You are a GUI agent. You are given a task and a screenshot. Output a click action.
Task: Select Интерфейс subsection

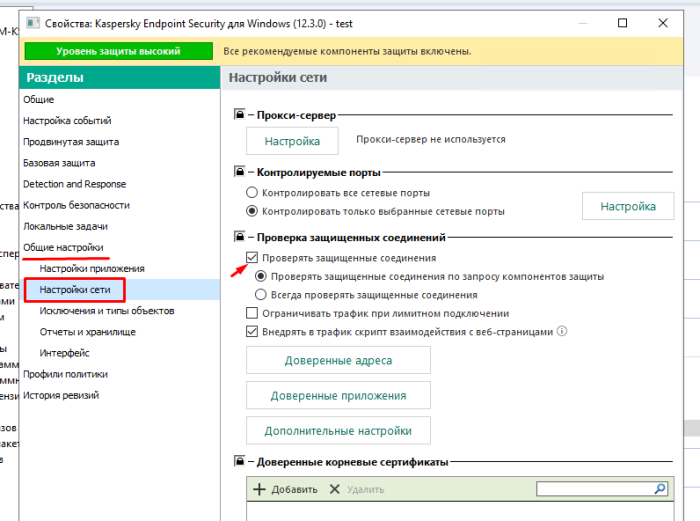coord(64,353)
